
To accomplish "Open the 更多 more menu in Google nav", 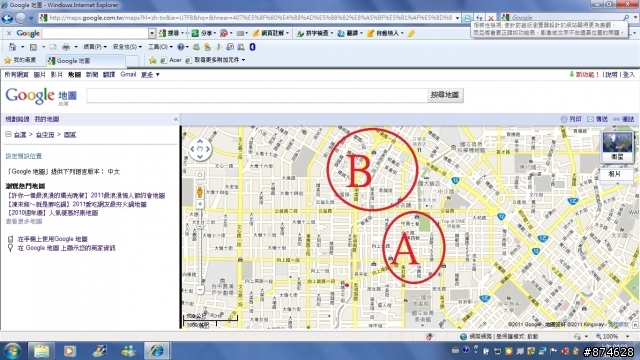I will coord(150,75).
